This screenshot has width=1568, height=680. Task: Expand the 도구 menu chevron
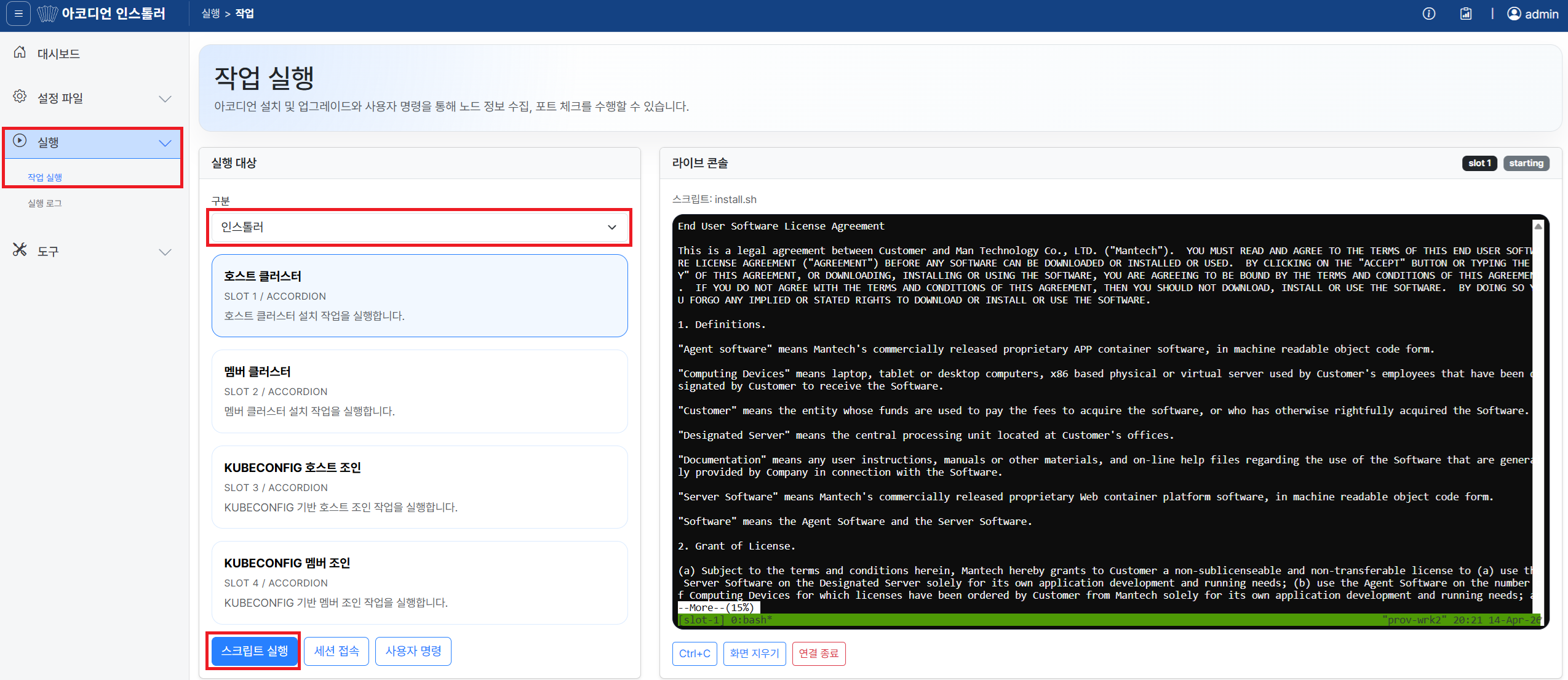pos(165,252)
